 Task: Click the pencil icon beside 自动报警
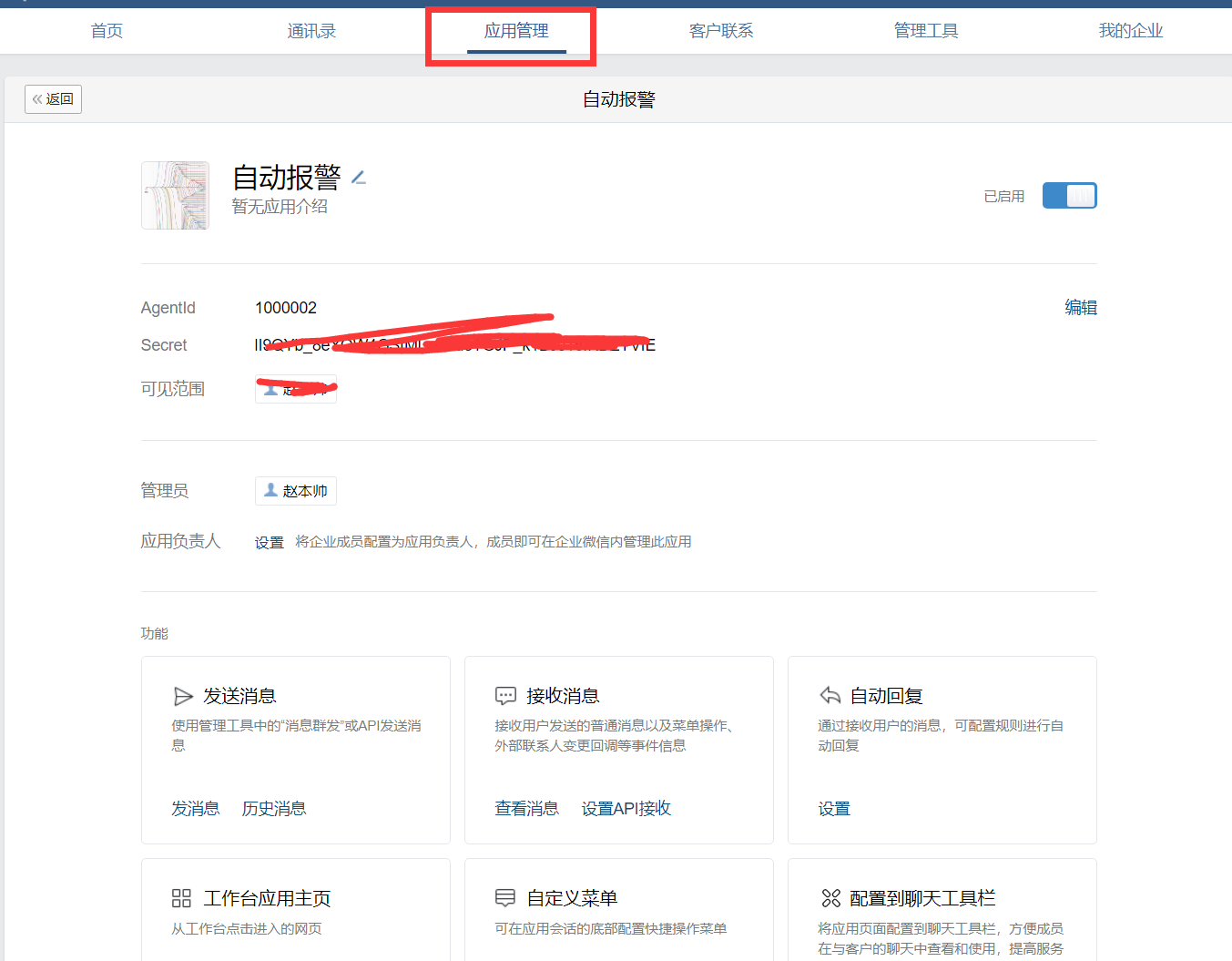(x=359, y=178)
